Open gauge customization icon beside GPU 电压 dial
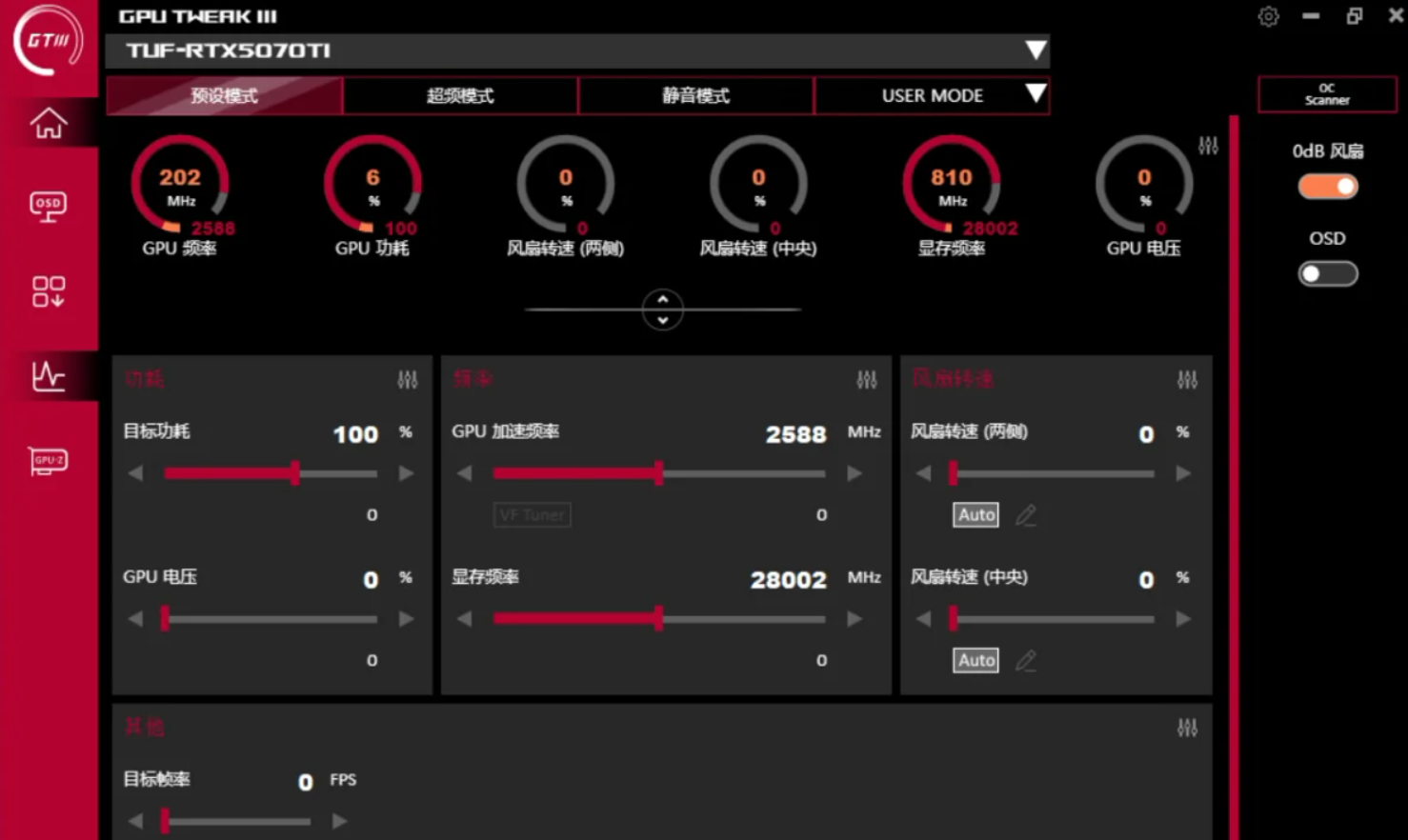The height and width of the screenshot is (840, 1408). tap(1207, 146)
